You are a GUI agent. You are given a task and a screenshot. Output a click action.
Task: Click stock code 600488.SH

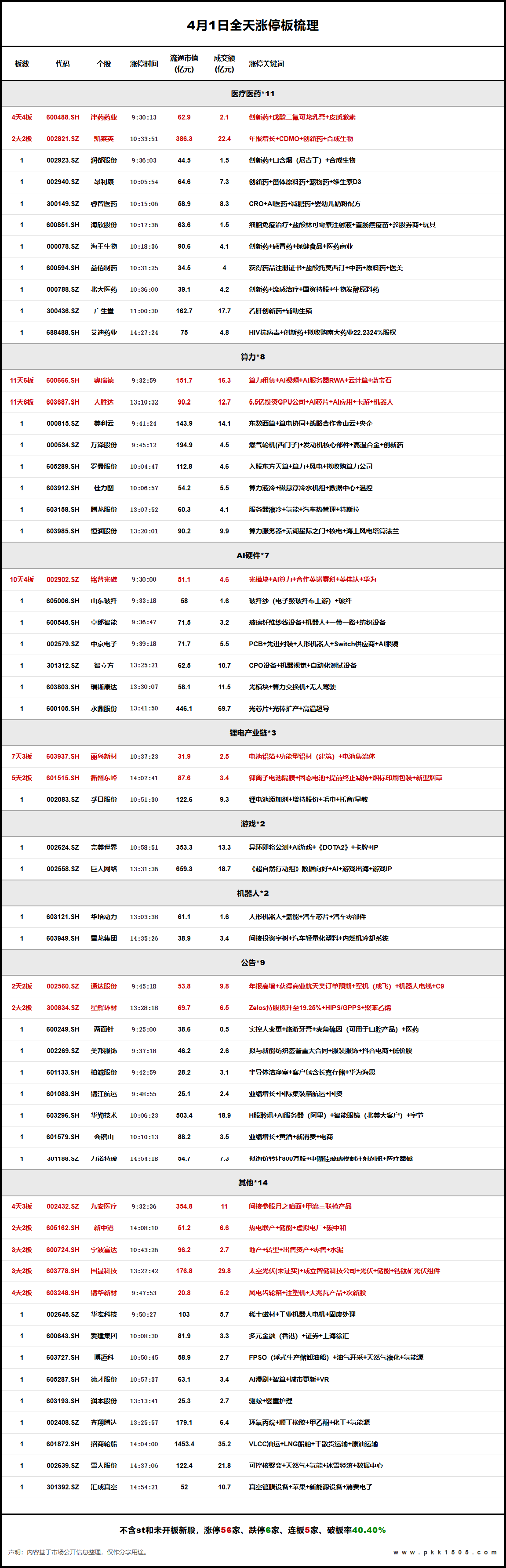pos(63,117)
